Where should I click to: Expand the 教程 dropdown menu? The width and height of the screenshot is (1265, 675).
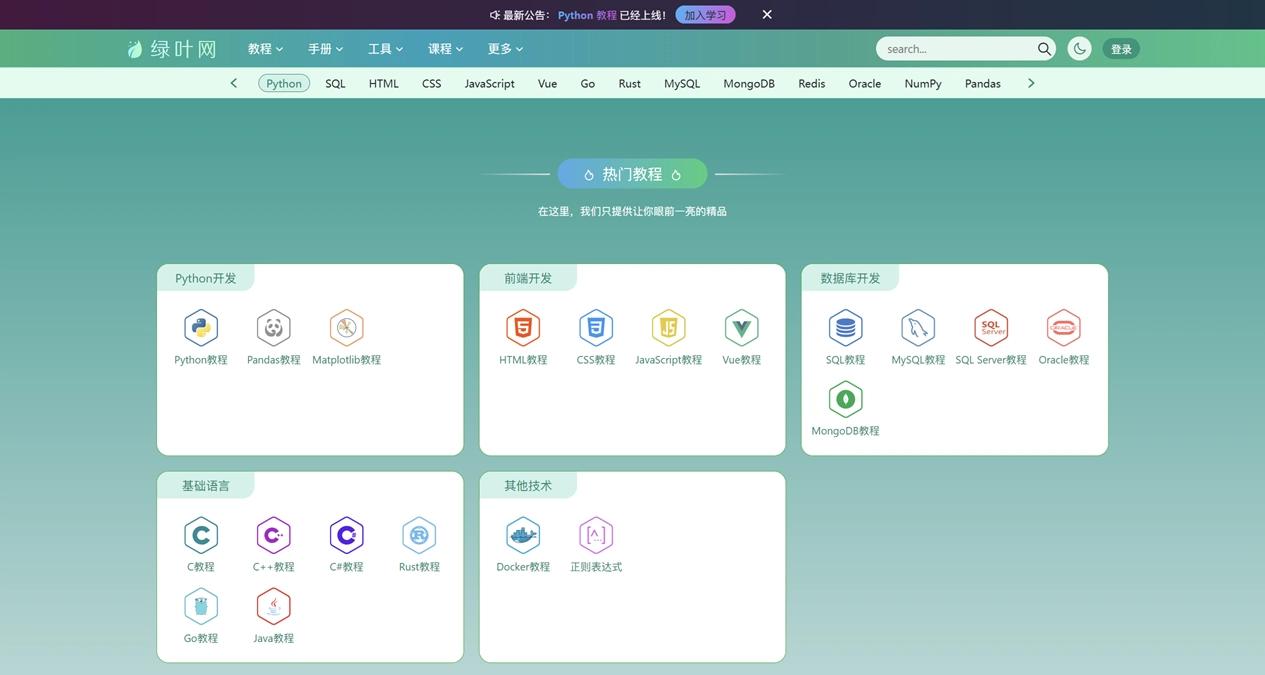pyautogui.click(x=264, y=48)
